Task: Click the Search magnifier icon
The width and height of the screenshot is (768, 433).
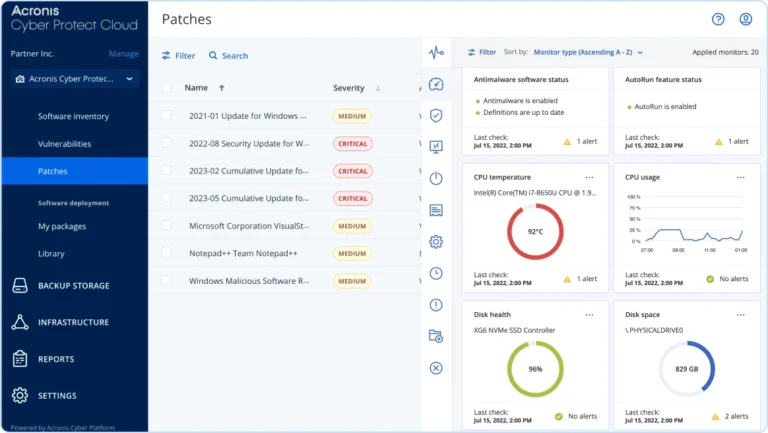Action: (213, 55)
